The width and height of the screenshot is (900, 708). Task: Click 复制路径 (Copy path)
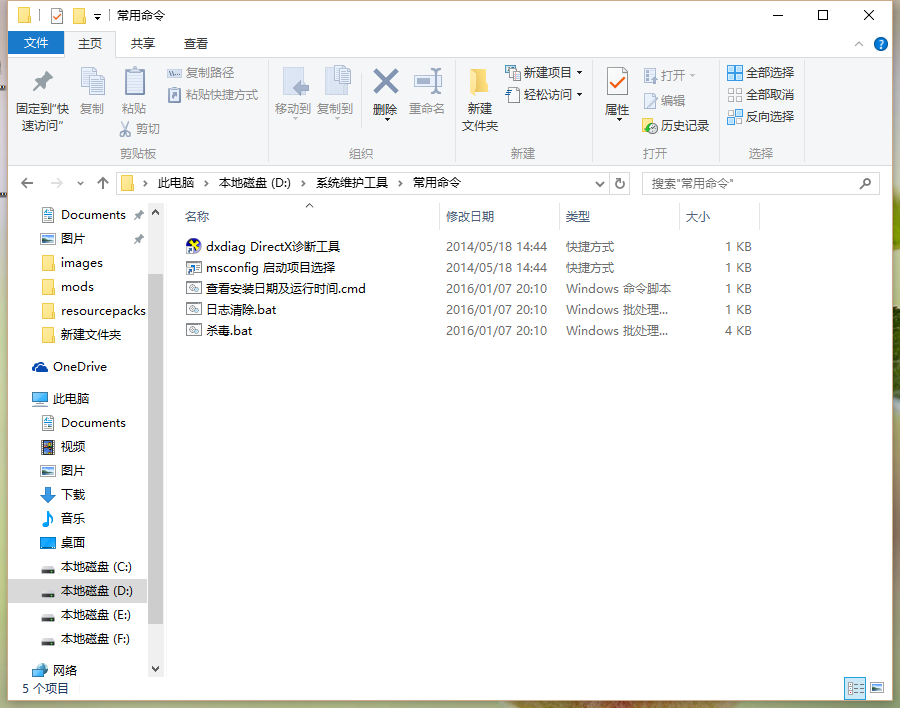(x=201, y=73)
